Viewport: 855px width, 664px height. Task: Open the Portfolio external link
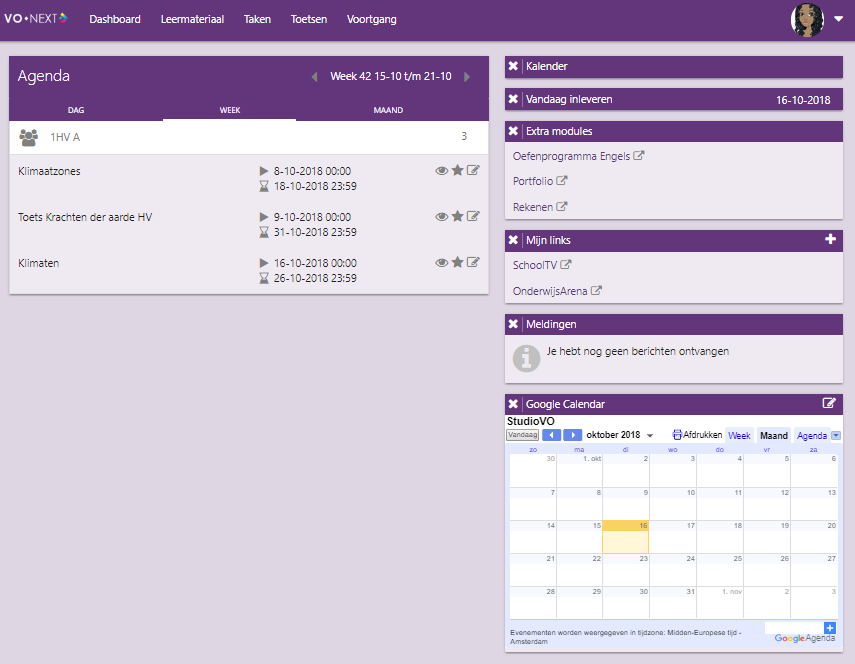pyautogui.click(x=540, y=181)
